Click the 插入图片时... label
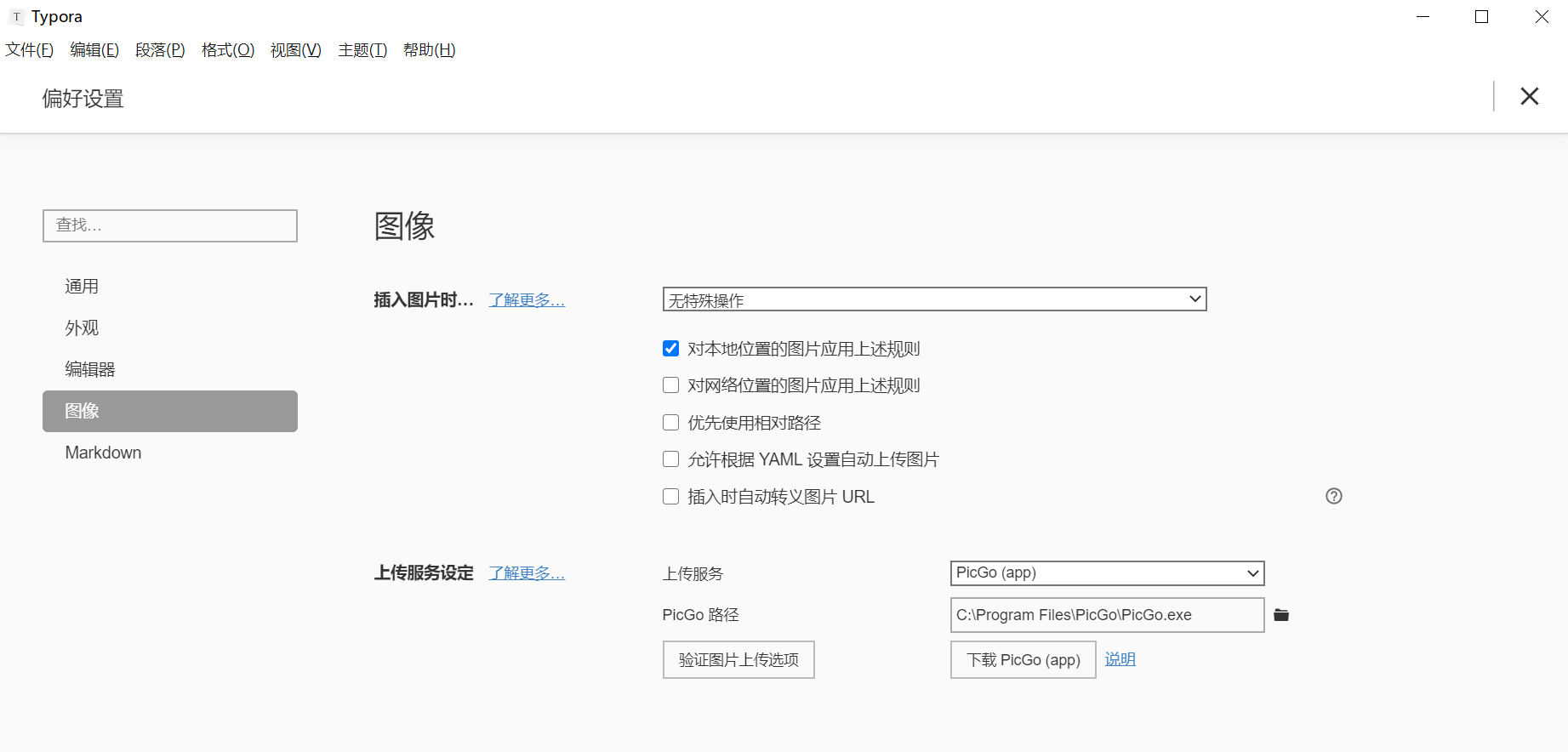 [x=424, y=300]
